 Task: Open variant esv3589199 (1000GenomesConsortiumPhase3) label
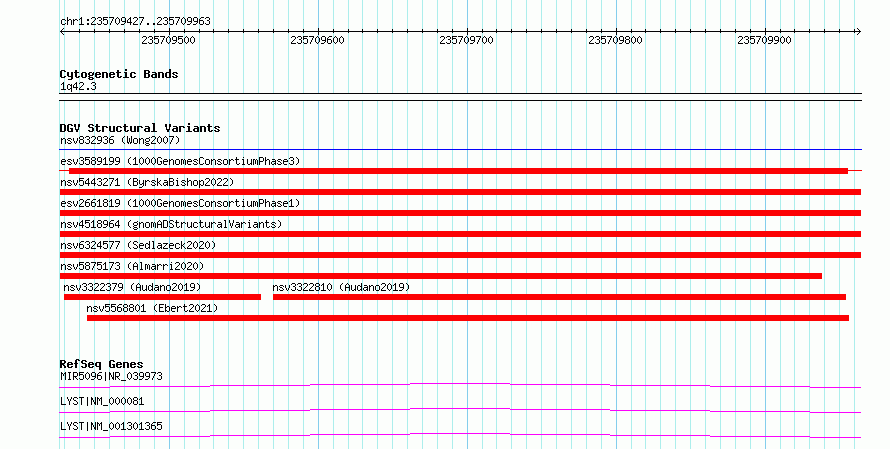click(180, 161)
